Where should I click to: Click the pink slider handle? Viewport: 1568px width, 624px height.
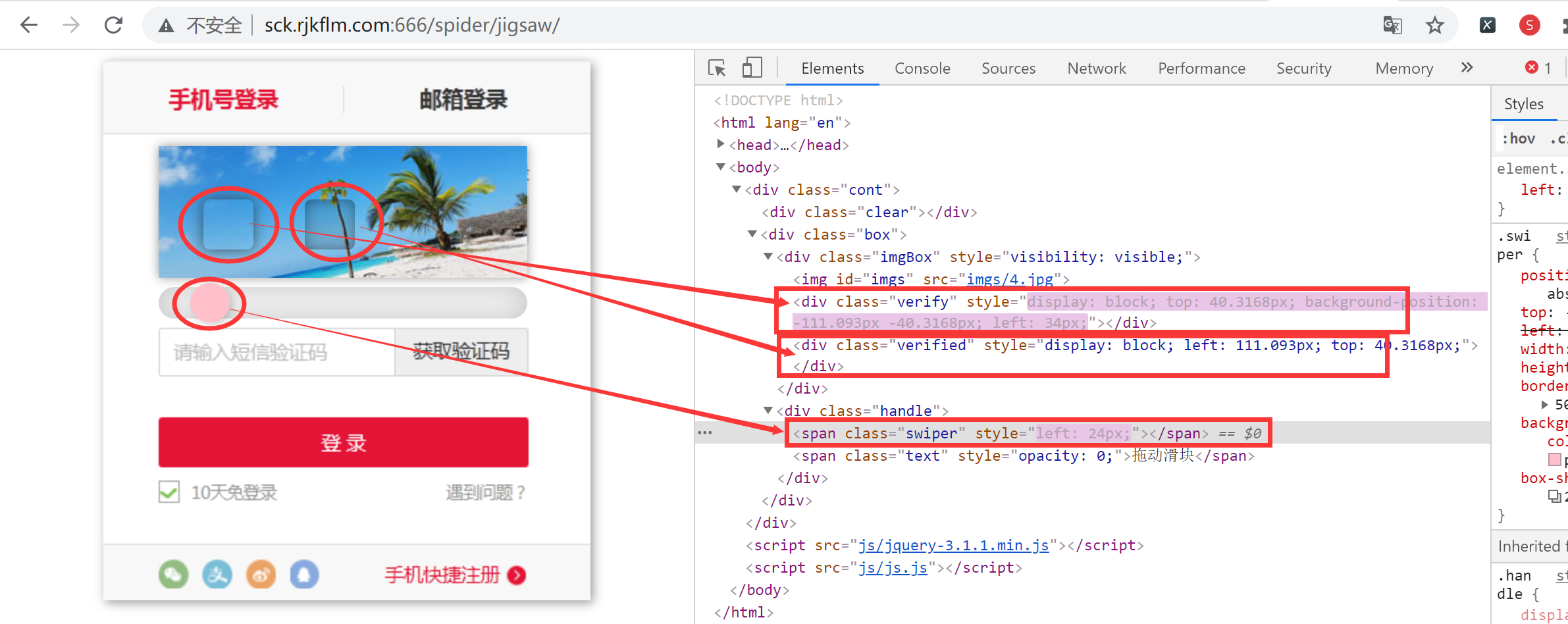point(209,303)
